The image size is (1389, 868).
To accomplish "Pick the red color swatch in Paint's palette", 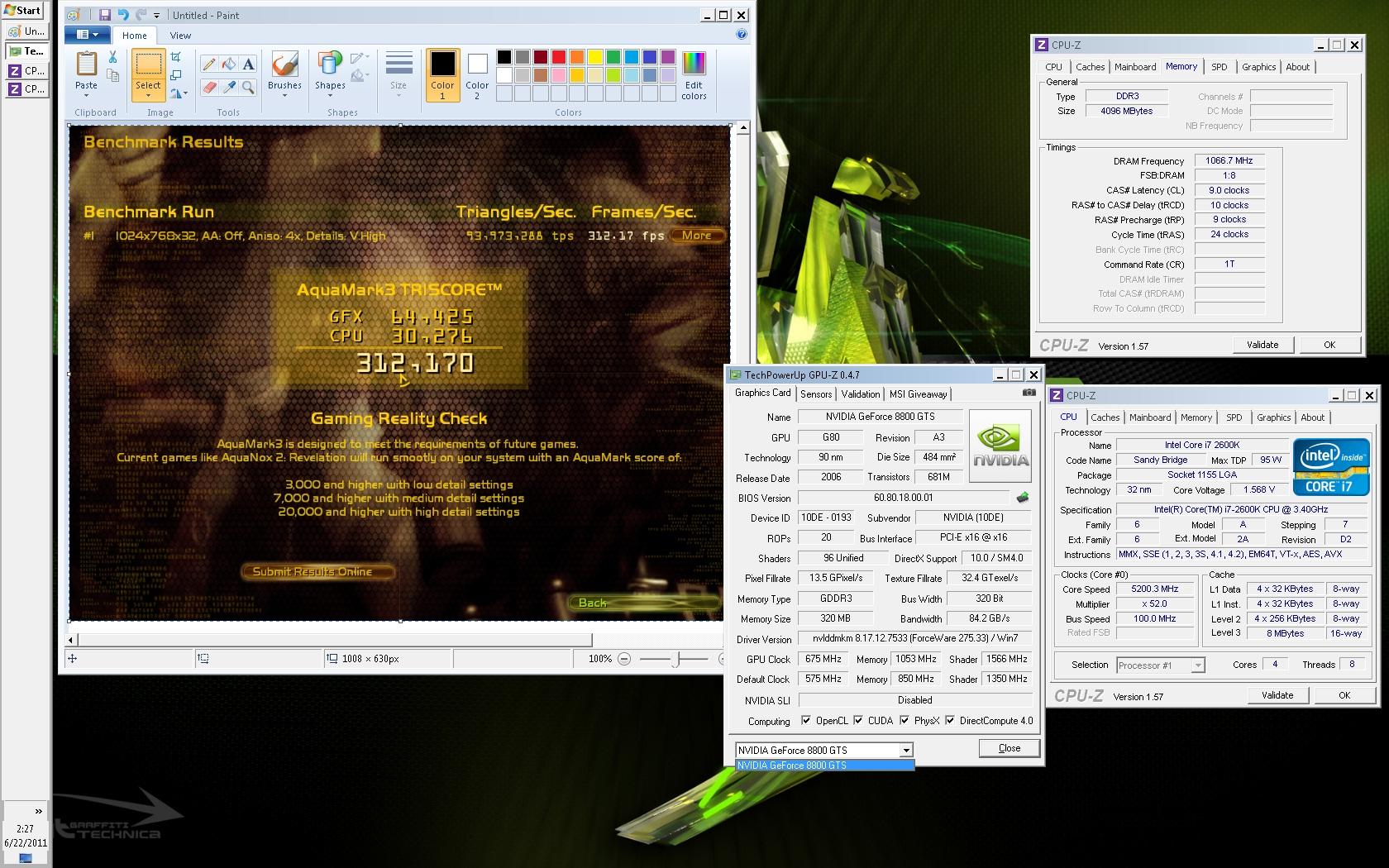I will tap(559, 57).
